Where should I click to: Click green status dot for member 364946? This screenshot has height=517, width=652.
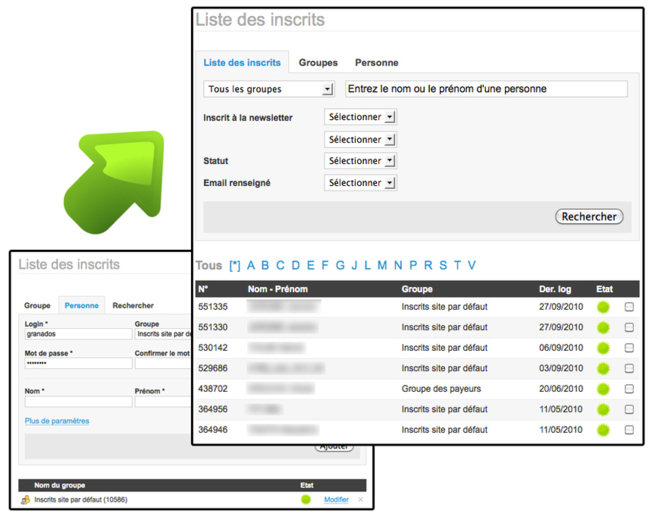coord(603,430)
